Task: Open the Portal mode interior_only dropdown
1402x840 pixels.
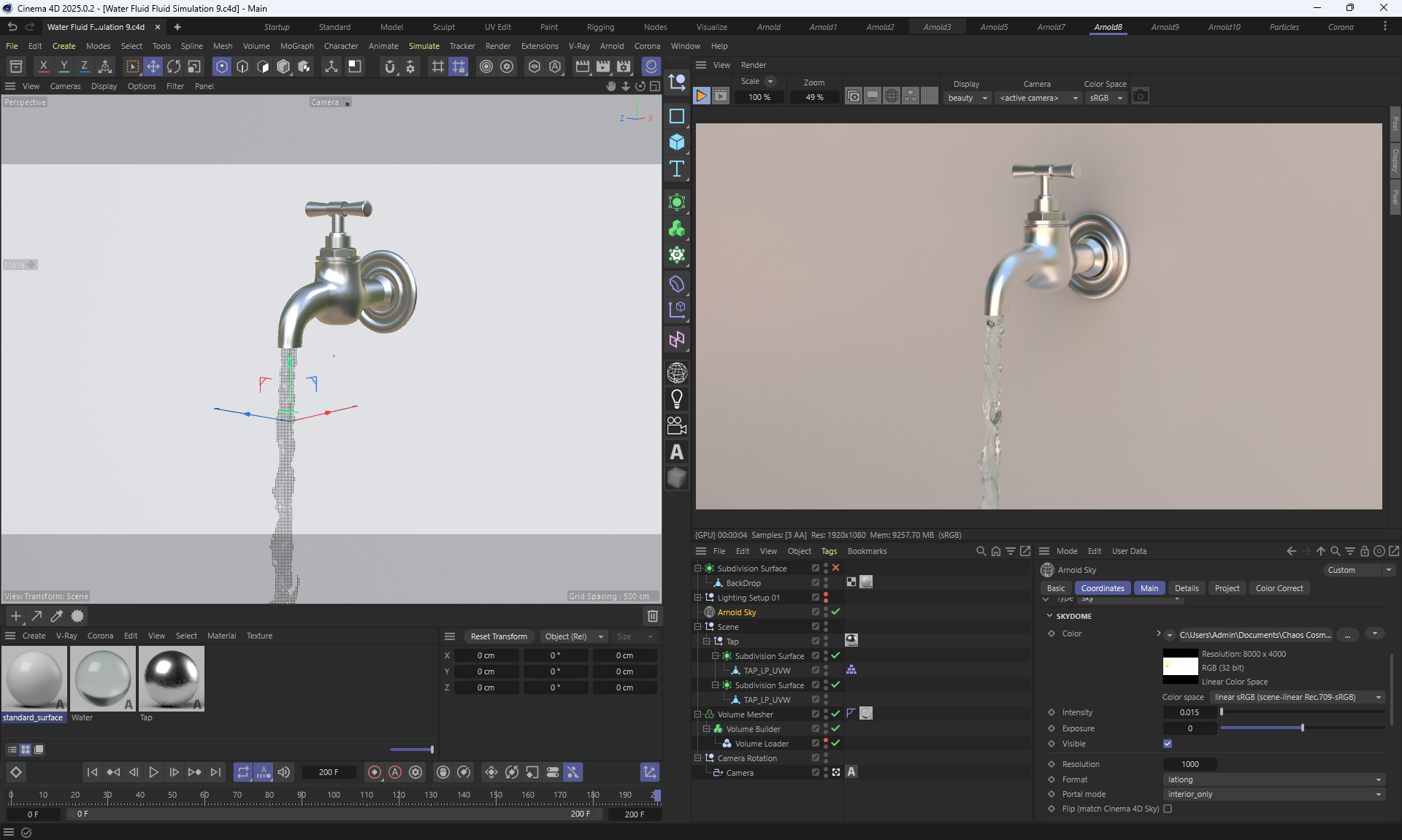Action: click(1273, 794)
